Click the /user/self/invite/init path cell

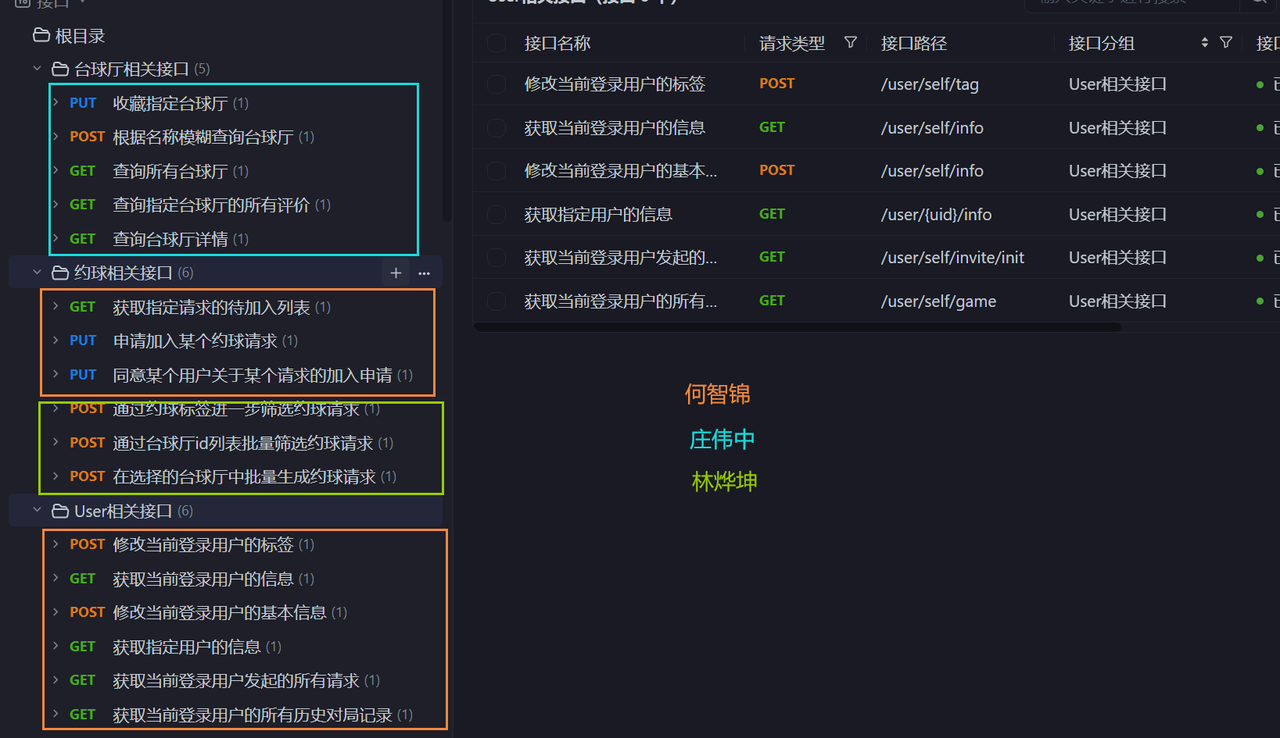[953, 258]
